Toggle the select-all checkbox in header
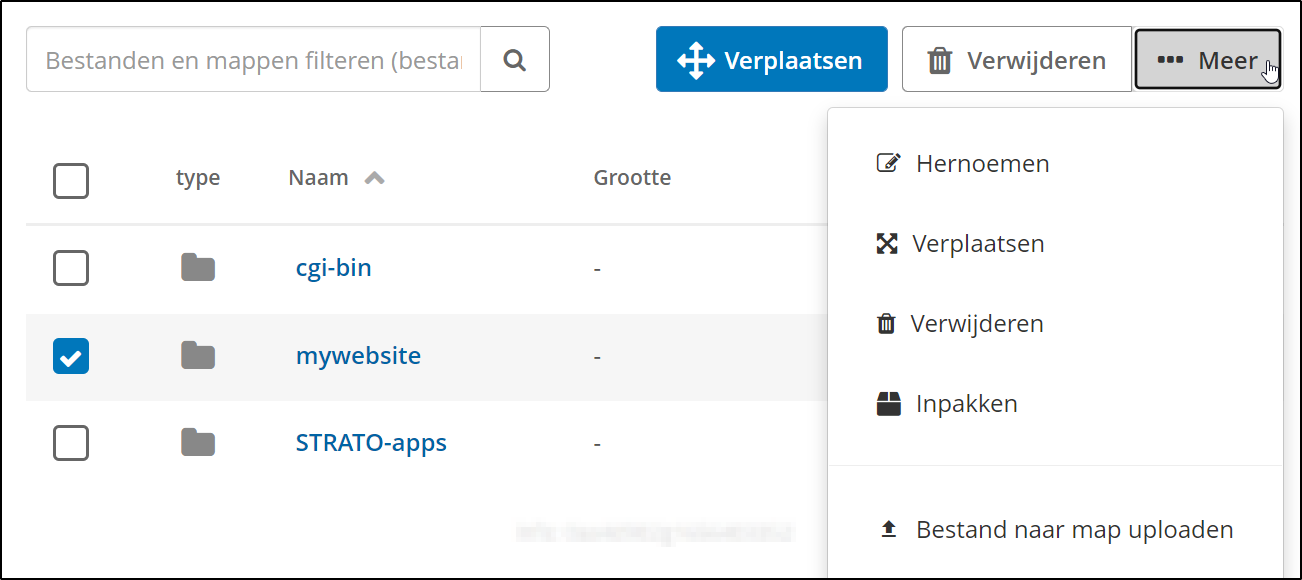 coord(71,181)
